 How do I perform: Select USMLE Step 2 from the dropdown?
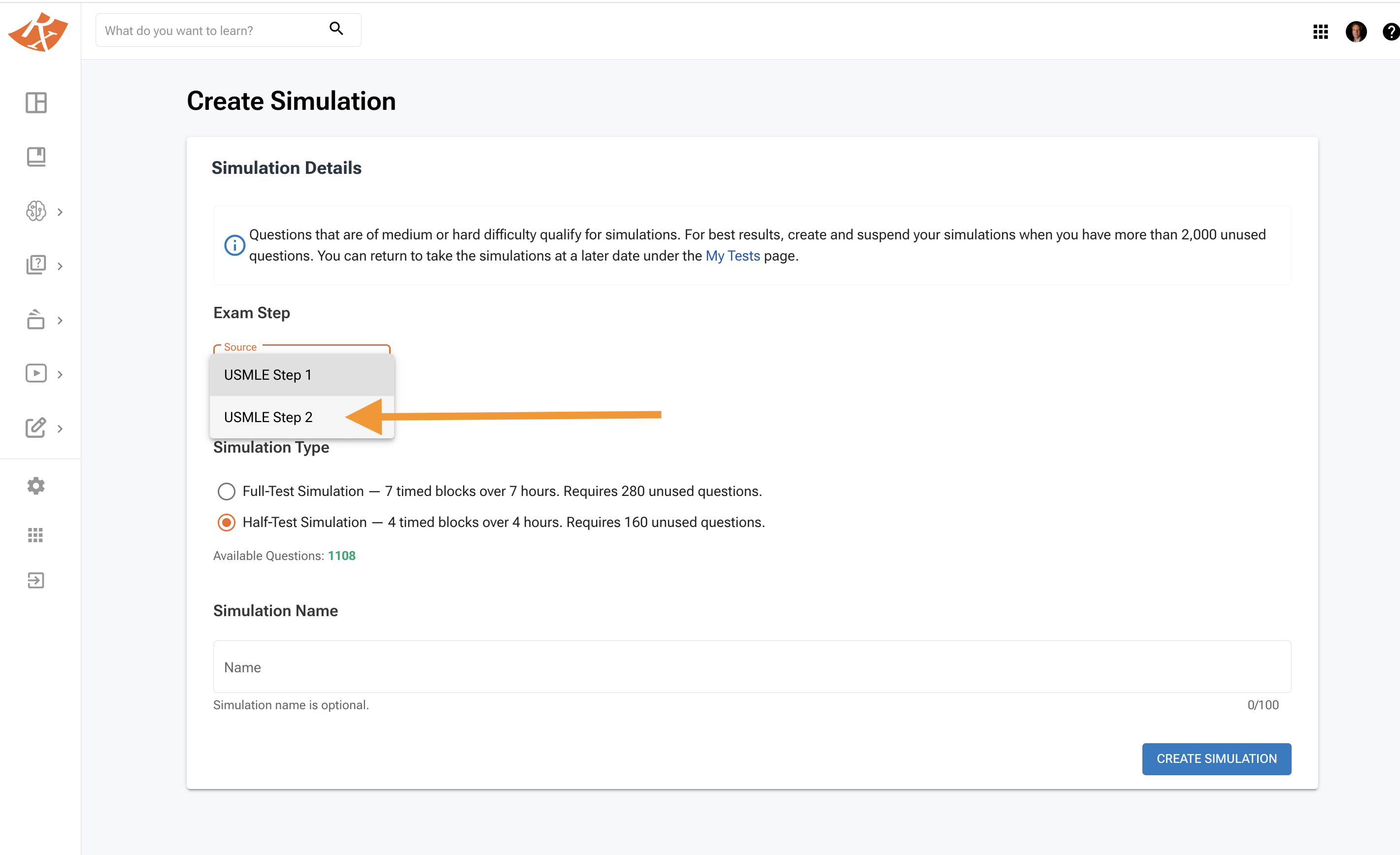click(267, 417)
